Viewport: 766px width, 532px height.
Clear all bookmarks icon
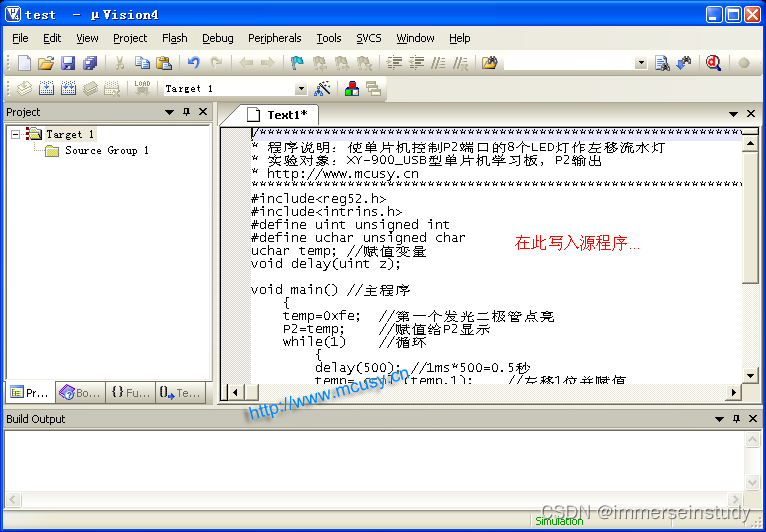[364, 63]
